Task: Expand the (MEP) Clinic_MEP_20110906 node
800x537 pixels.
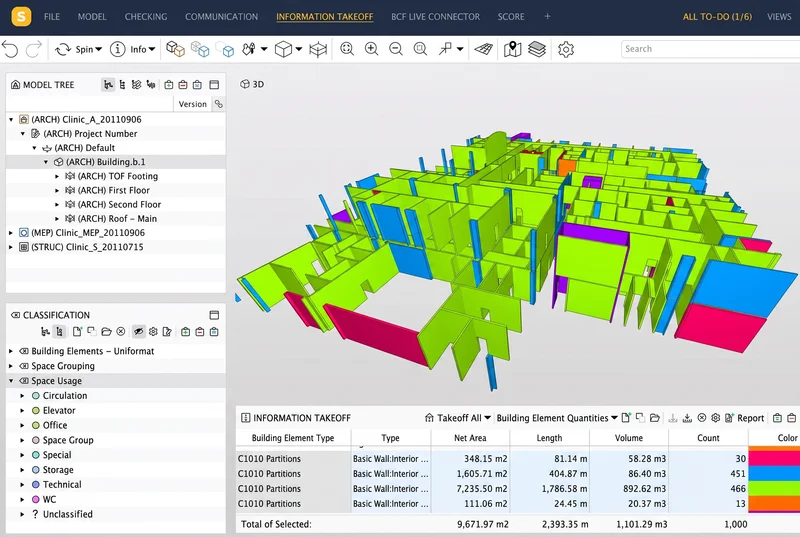Action: tap(11, 233)
